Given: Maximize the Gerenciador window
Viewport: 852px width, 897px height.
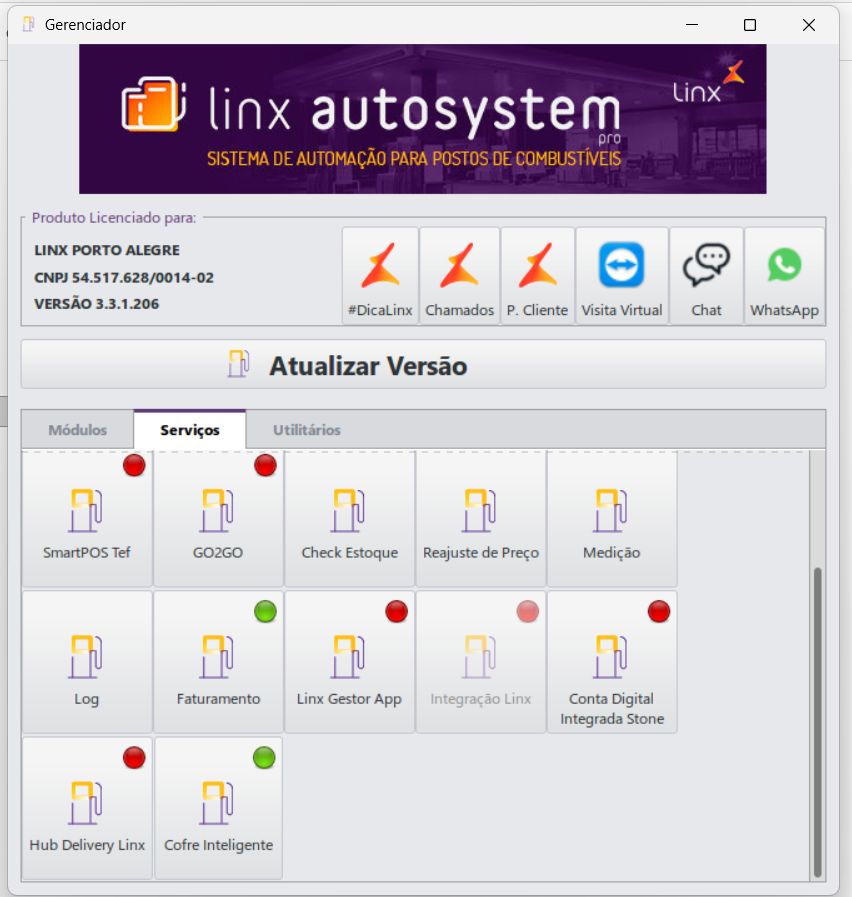Looking at the screenshot, I should [750, 25].
